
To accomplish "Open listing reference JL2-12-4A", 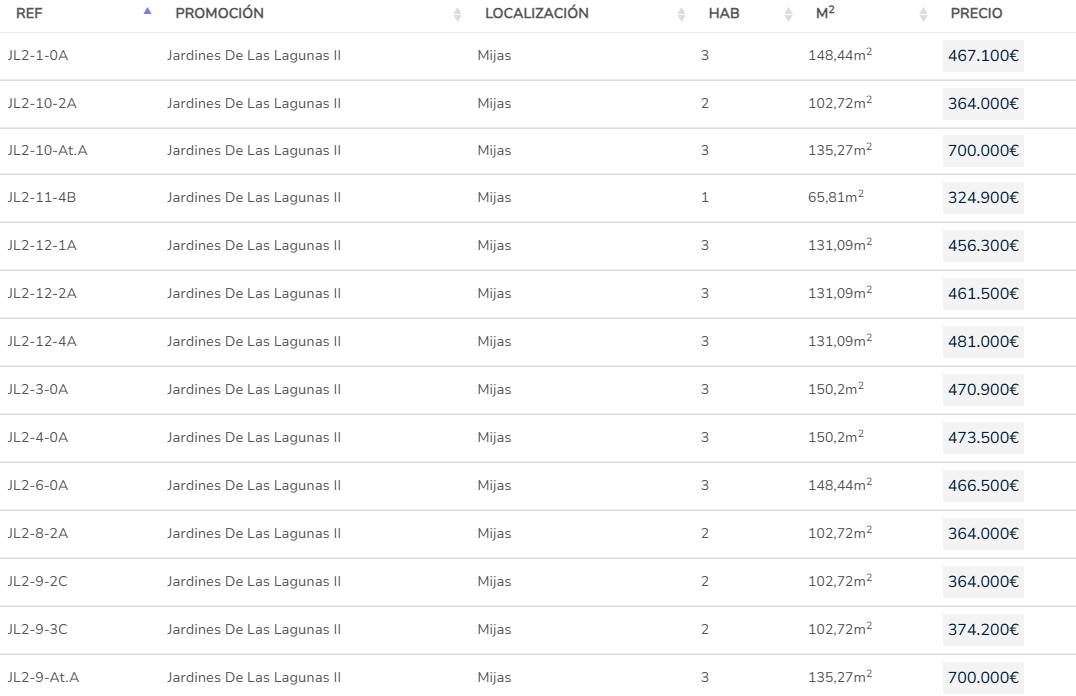I will 42,341.
